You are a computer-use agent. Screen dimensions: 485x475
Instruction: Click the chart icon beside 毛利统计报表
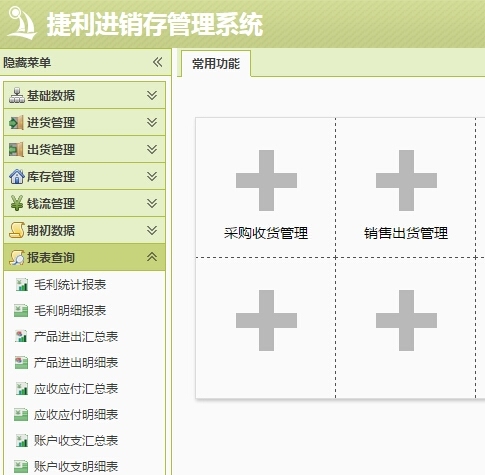22,285
